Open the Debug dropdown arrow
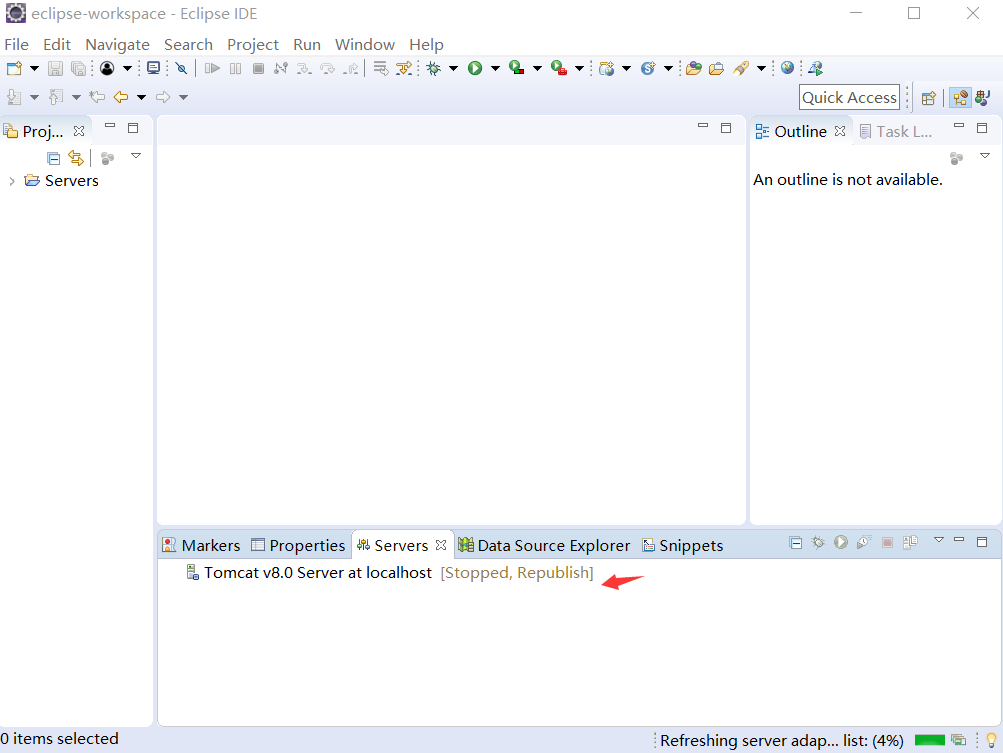 point(454,68)
